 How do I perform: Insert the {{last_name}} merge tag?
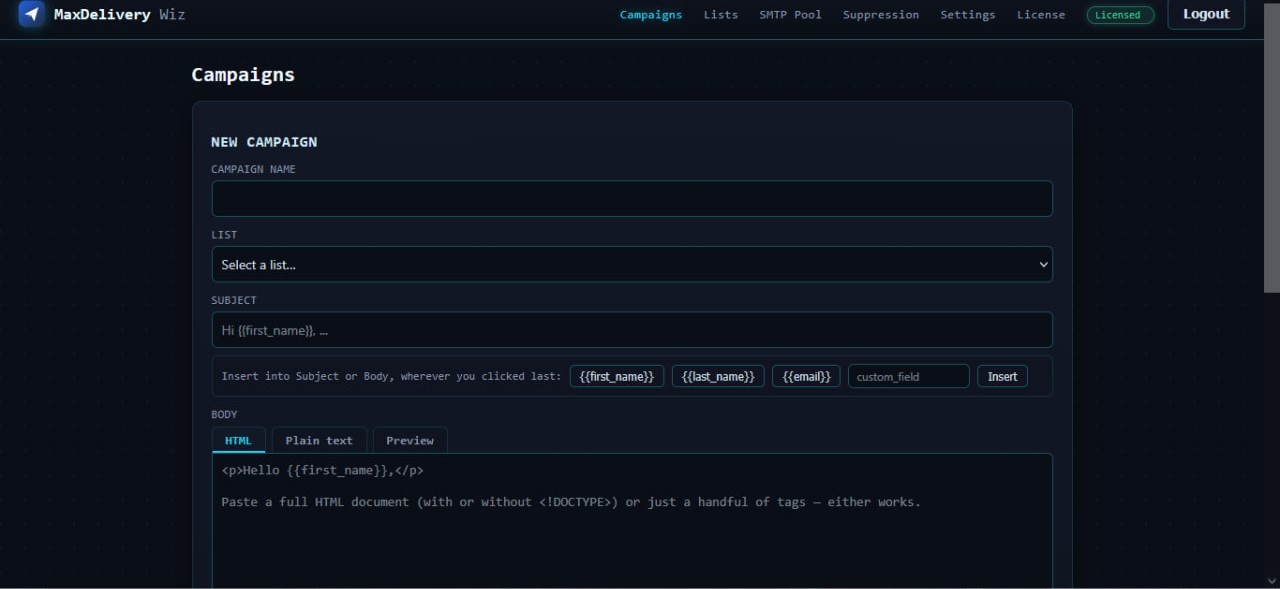click(718, 376)
